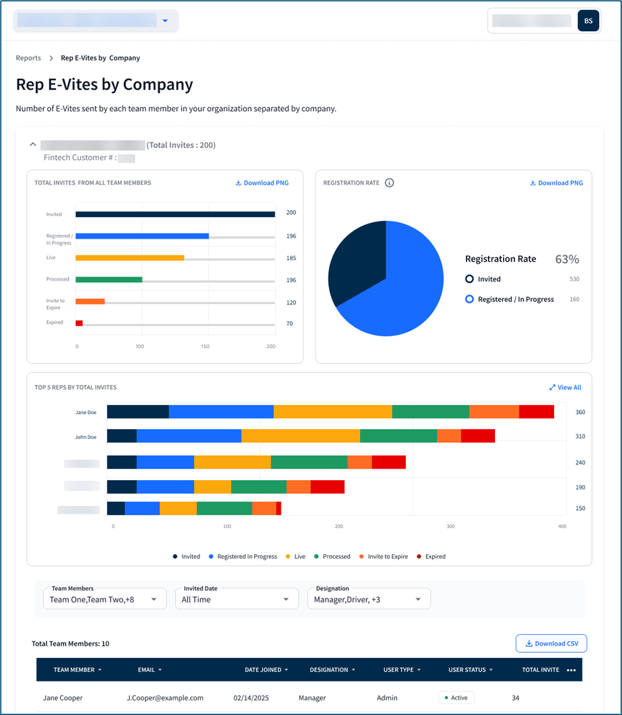Click the table's three-dot column options icon
622x715 pixels.
(571, 670)
